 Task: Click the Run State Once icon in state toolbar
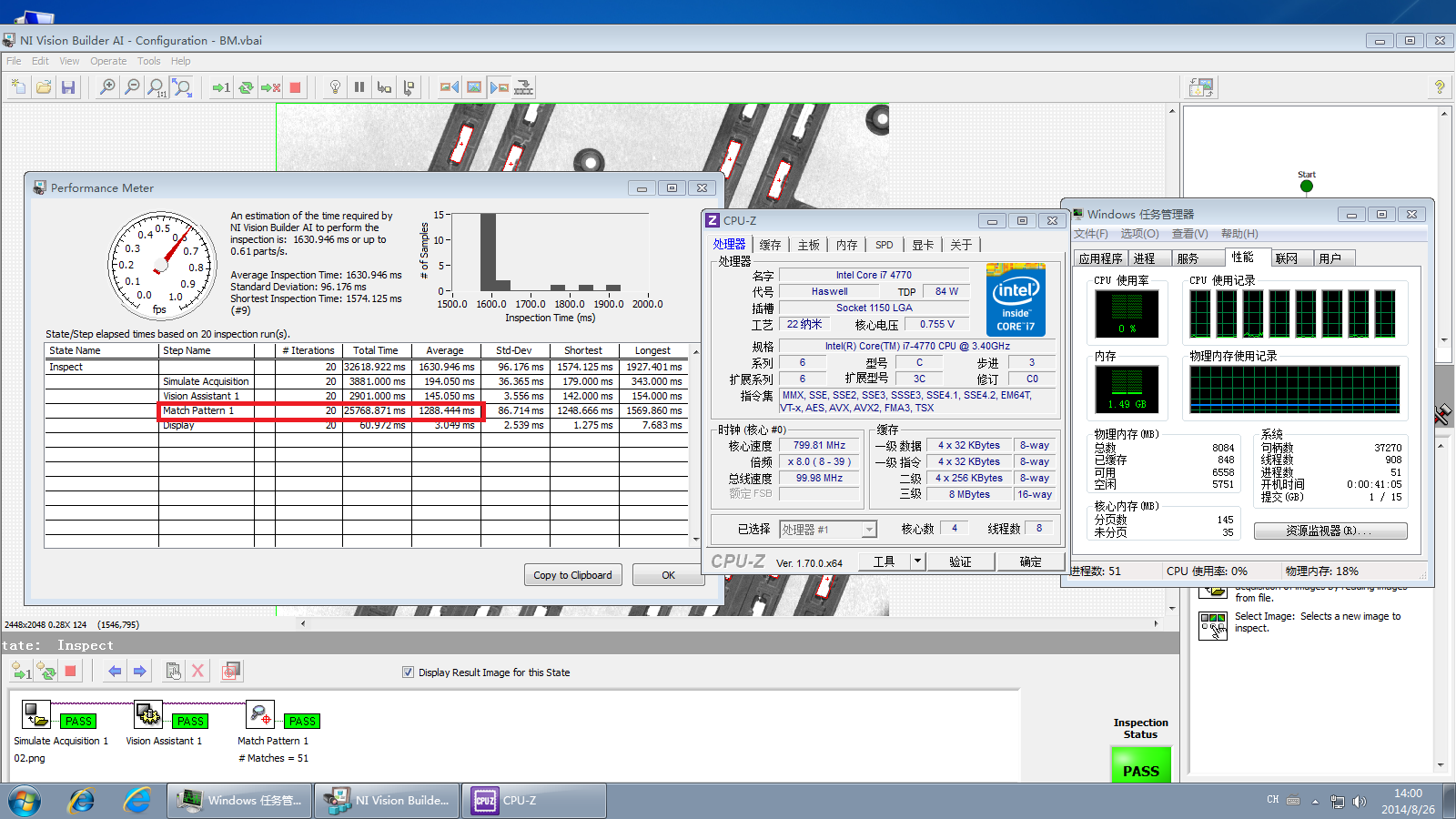22,672
